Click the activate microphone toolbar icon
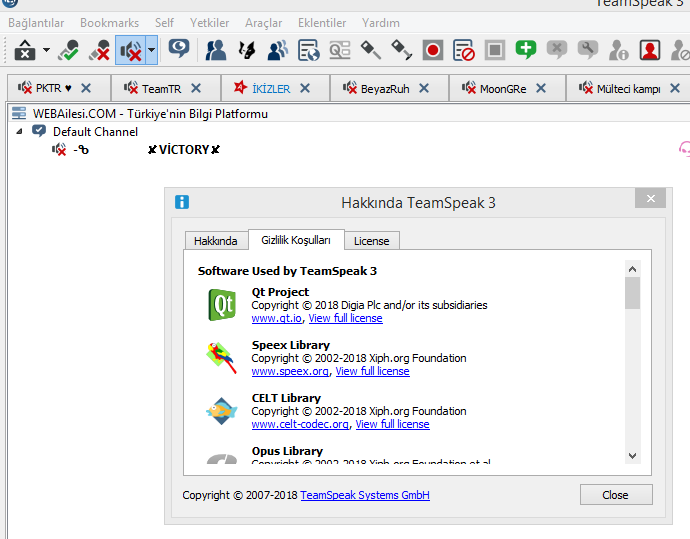The image size is (690, 539). (x=69, y=50)
